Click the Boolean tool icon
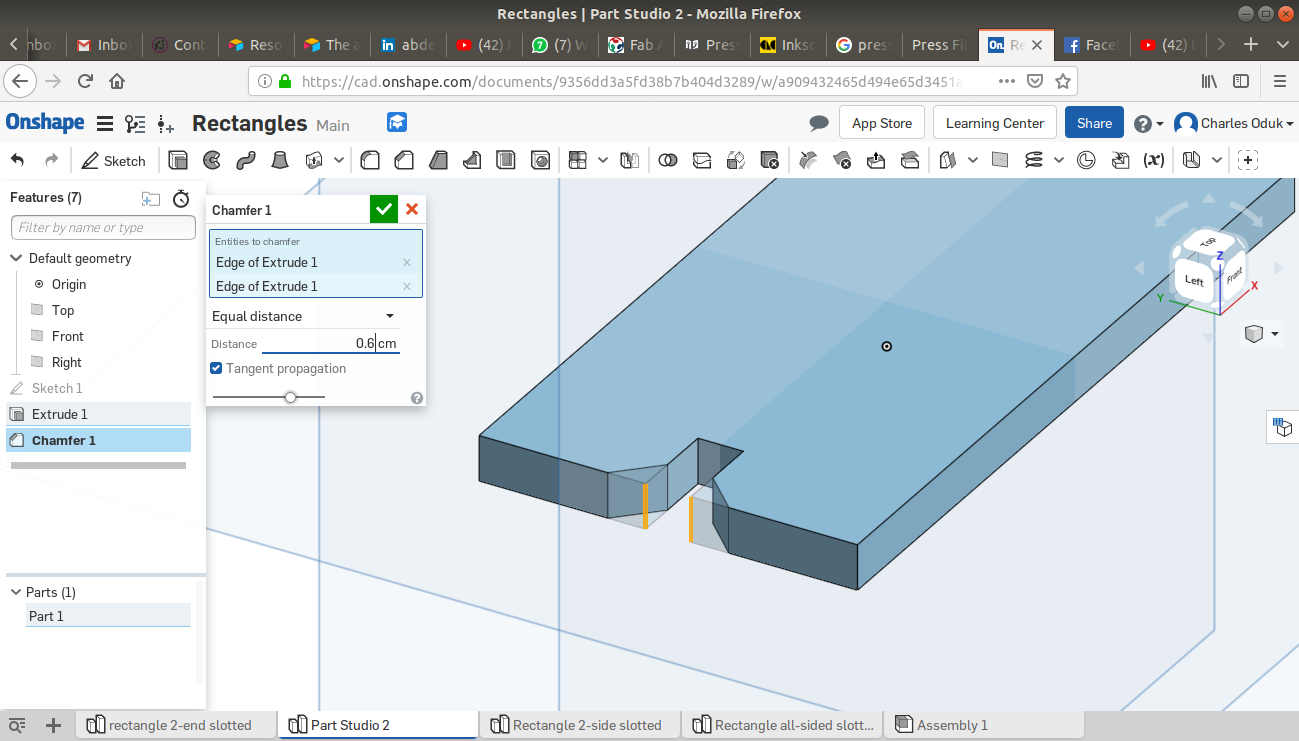 click(x=668, y=160)
